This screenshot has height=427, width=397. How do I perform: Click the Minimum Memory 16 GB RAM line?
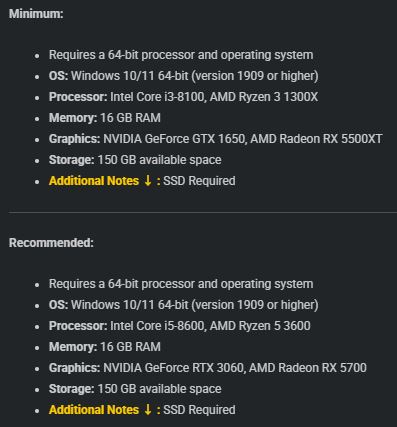coord(105,118)
